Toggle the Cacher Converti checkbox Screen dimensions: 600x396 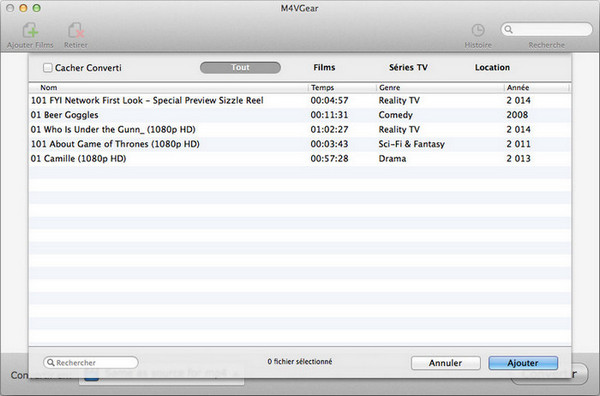click(x=47, y=68)
